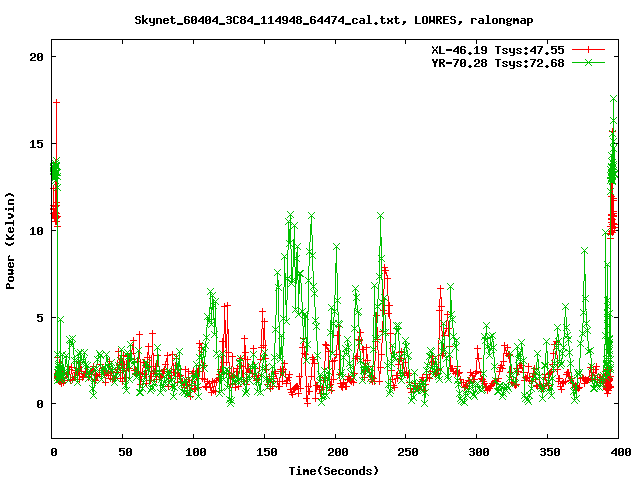The width and height of the screenshot is (640, 480).
Task: Click the y-axis tick label '15'
Action: 36,144
